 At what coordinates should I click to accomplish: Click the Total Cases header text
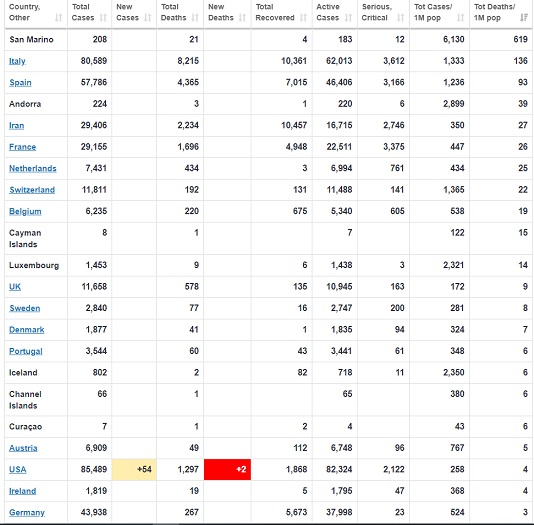[83, 12]
